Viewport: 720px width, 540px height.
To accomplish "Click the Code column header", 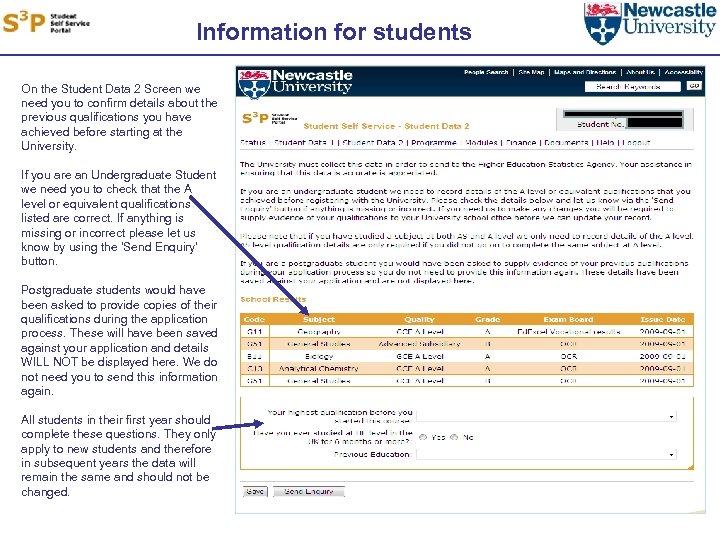I will [x=254, y=319].
